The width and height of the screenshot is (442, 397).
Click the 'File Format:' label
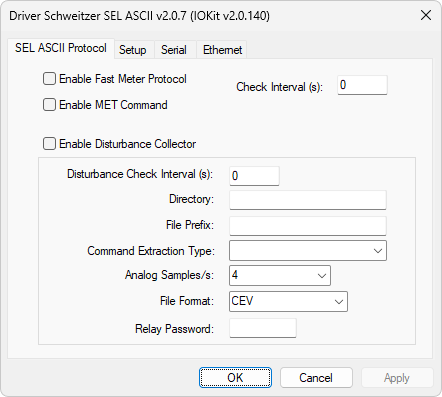click(187, 301)
